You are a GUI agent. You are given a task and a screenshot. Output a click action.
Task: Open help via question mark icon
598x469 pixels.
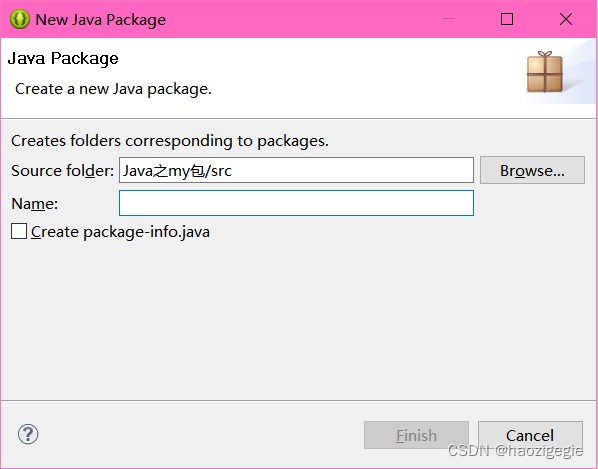(x=28, y=434)
